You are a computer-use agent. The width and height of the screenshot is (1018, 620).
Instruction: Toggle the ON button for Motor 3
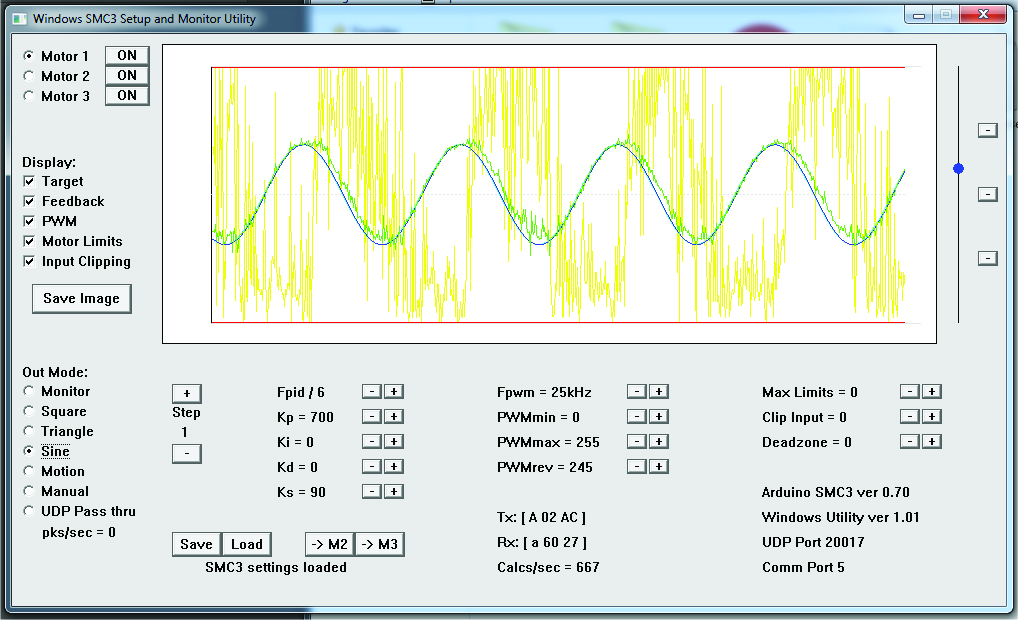point(127,95)
